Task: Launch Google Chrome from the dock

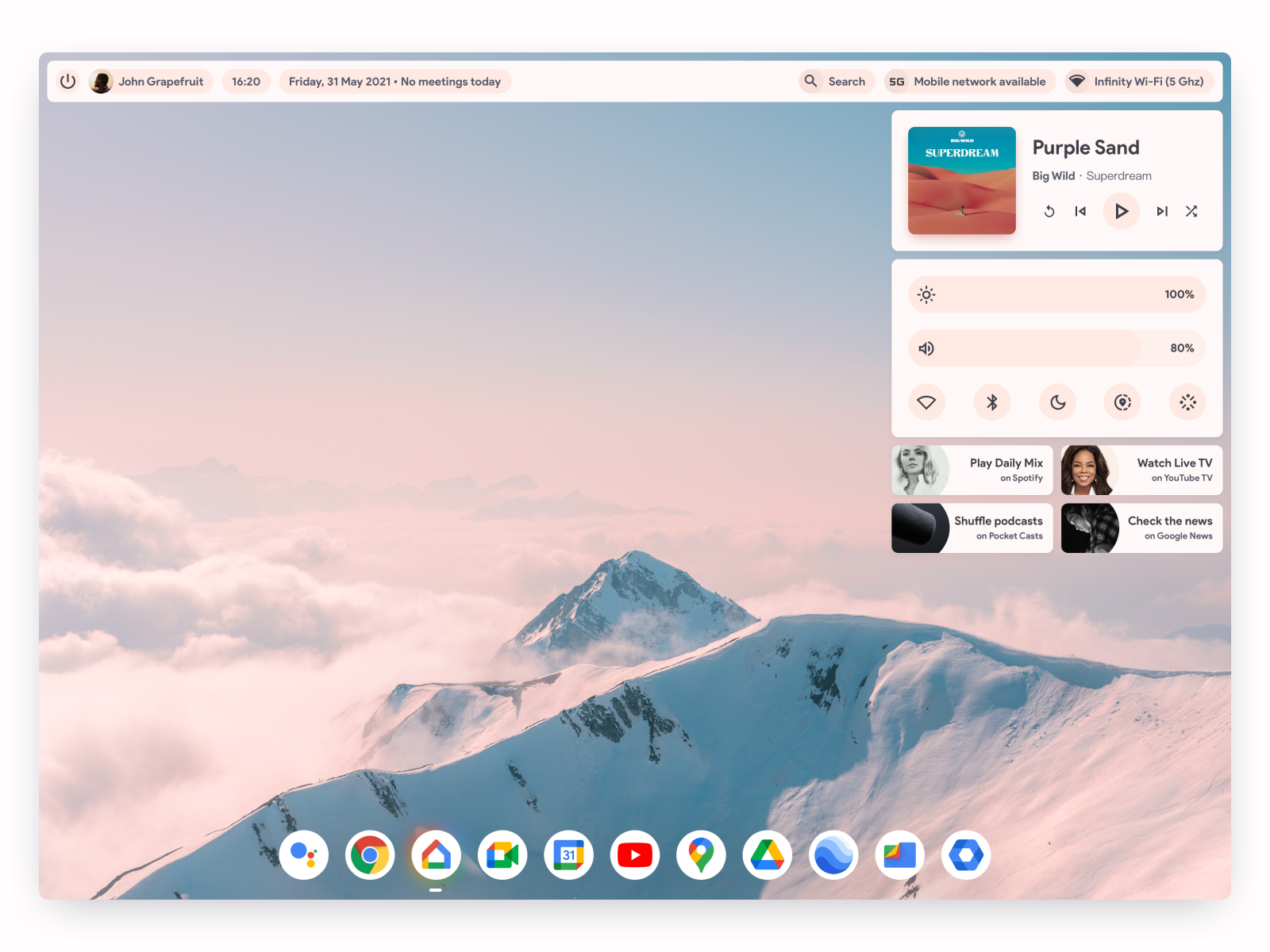Action: coord(370,854)
